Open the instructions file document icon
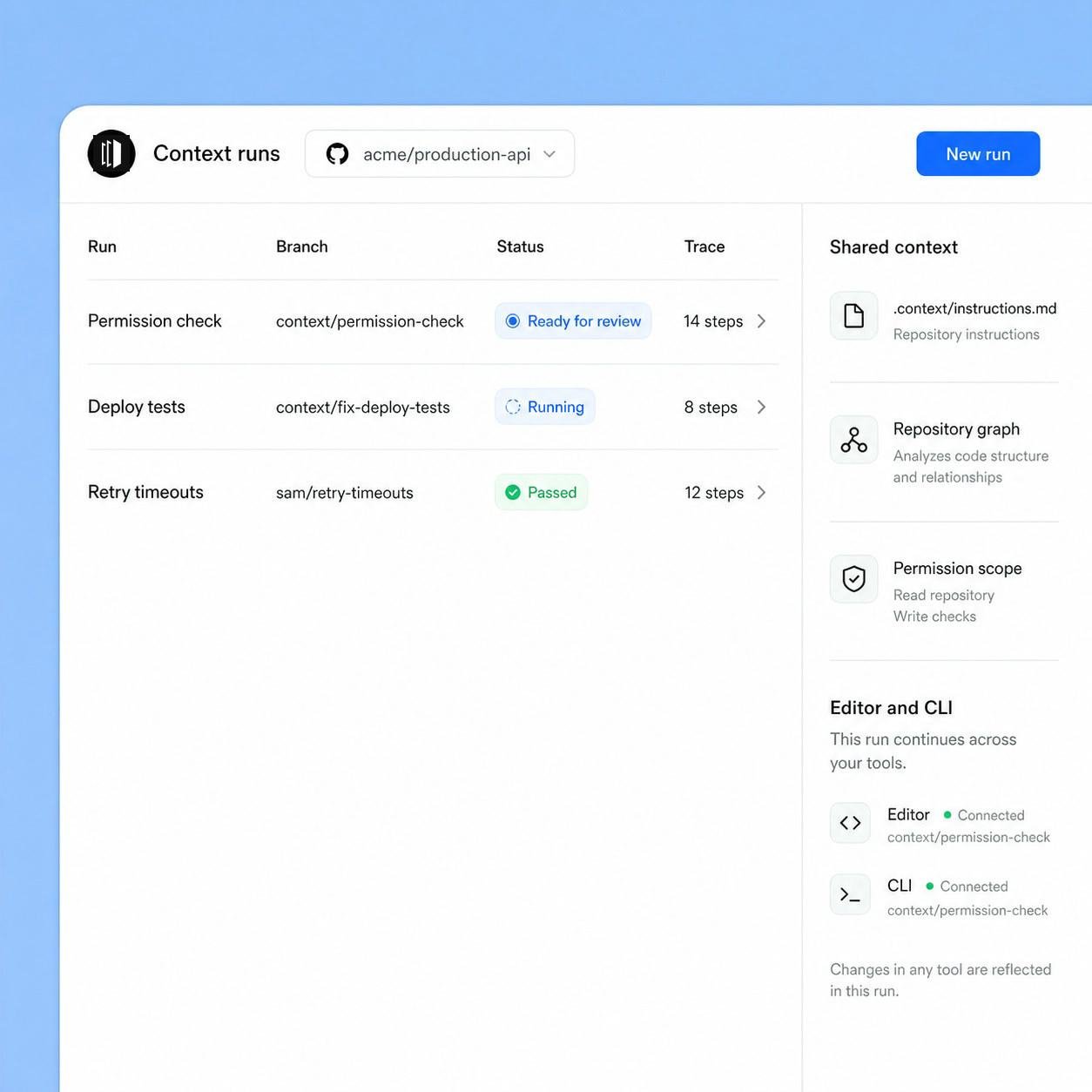1092x1092 pixels. pyautogui.click(x=854, y=315)
